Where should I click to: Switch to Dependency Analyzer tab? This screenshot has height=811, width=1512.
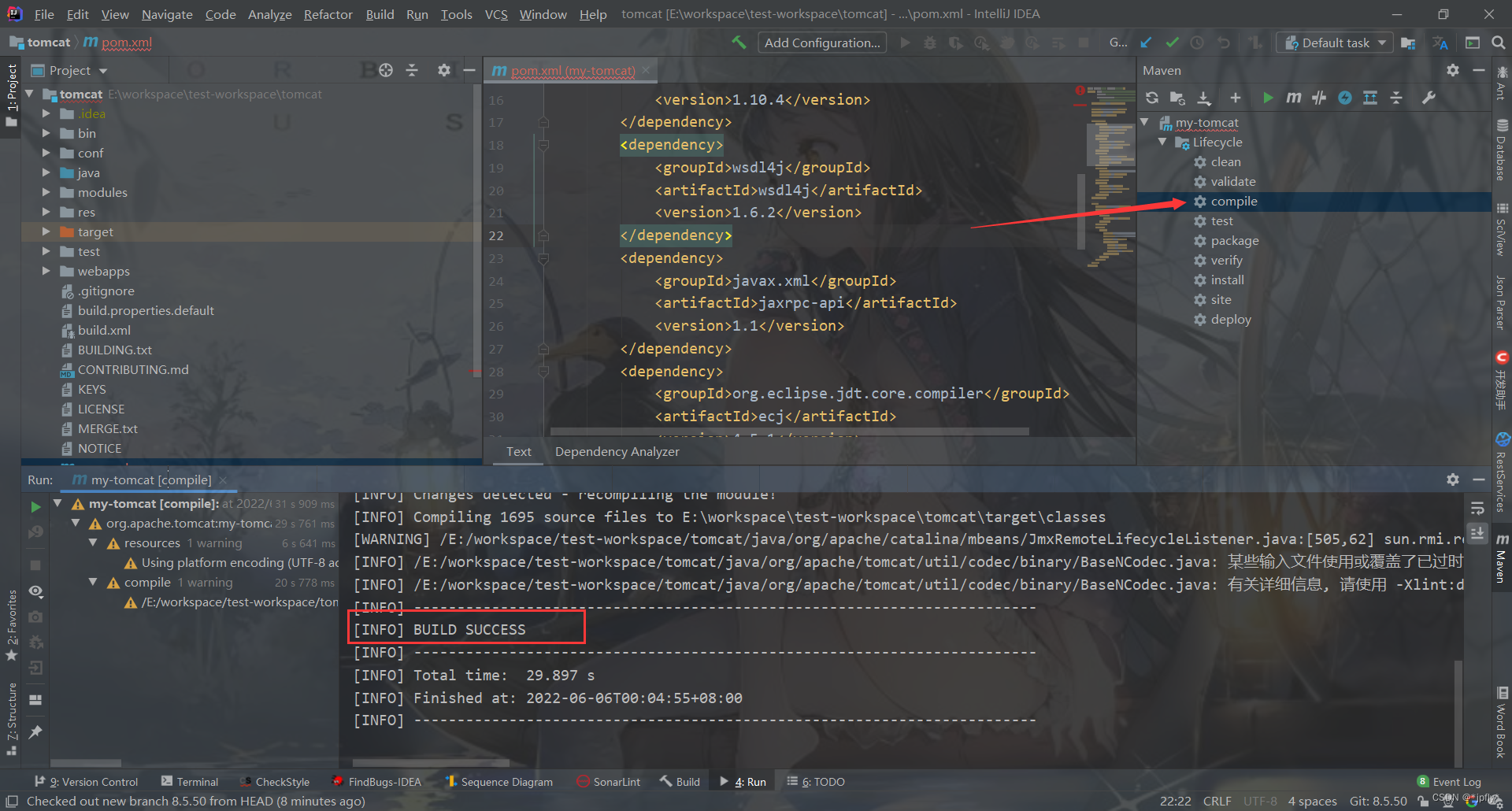617,451
